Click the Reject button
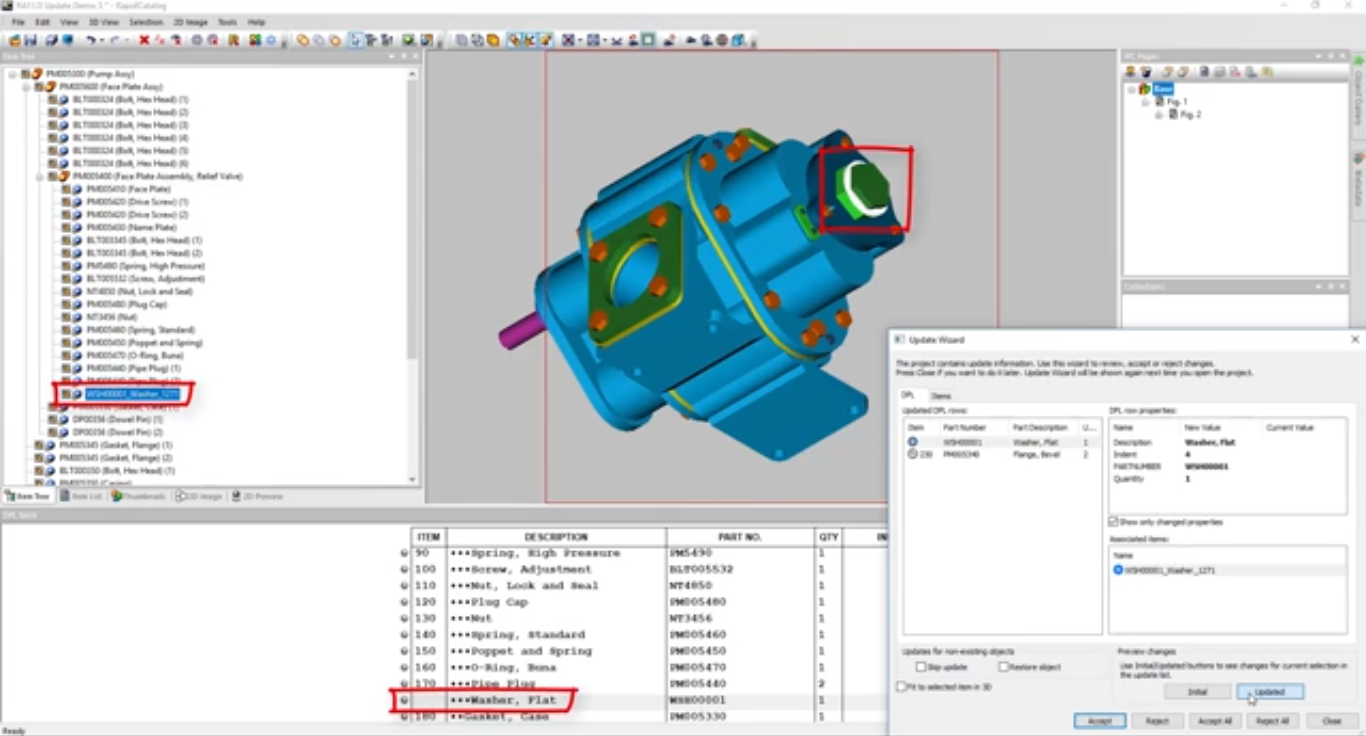 [1157, 721]
